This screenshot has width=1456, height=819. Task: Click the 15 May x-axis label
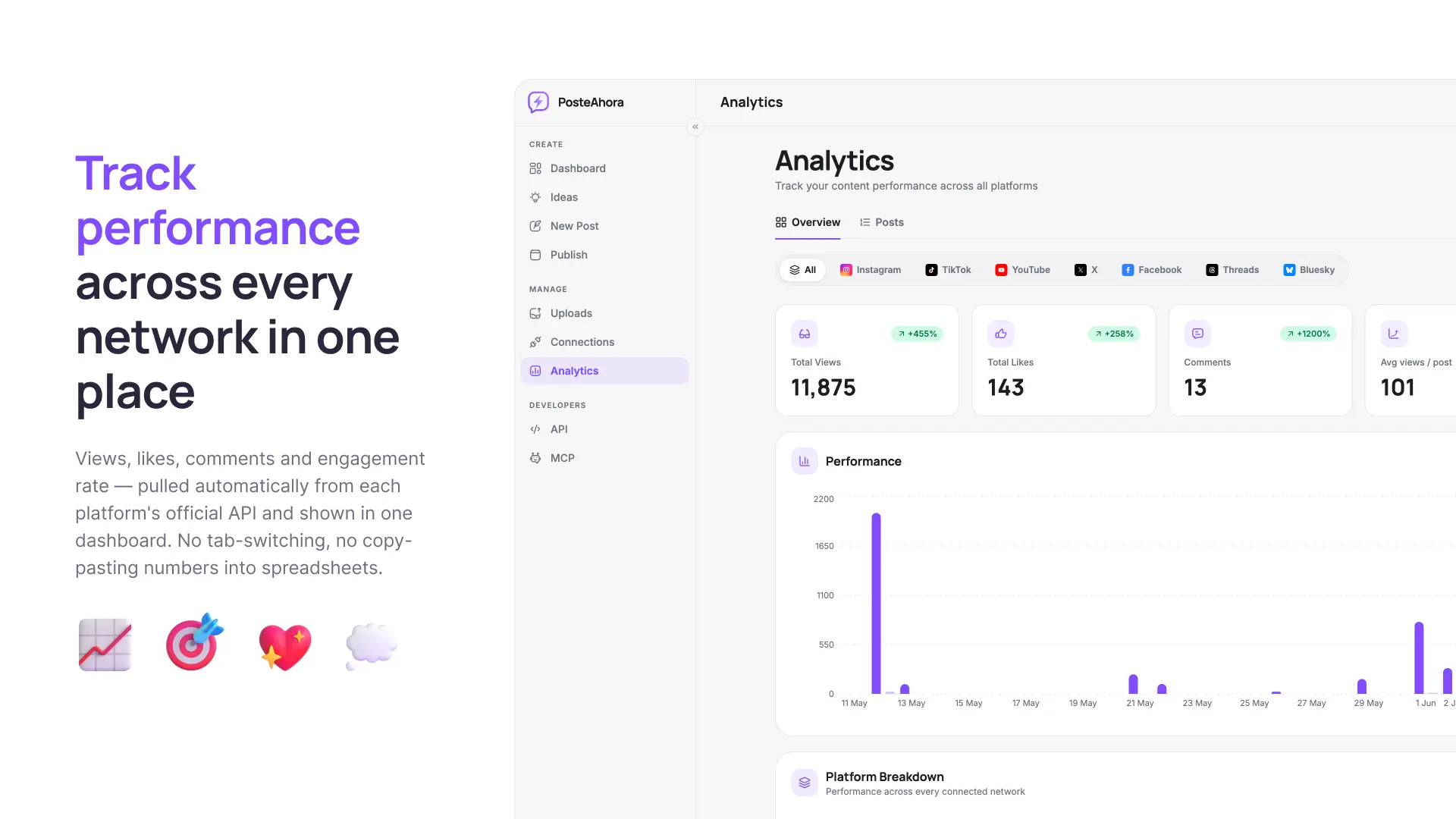(x=968, y=703)
